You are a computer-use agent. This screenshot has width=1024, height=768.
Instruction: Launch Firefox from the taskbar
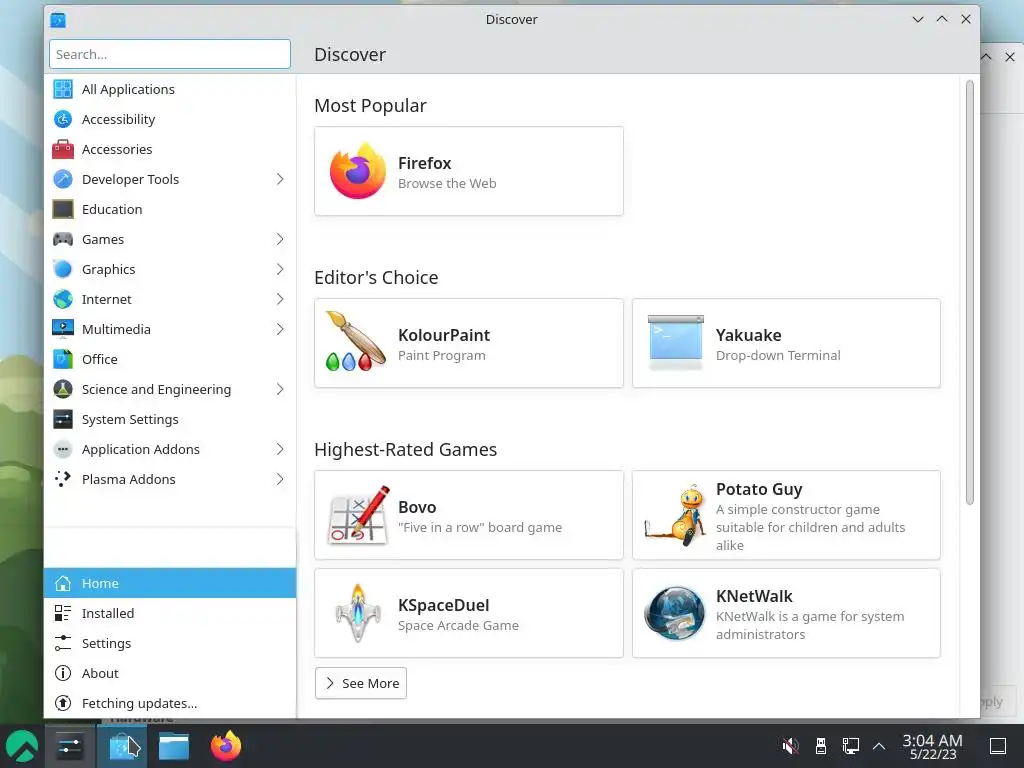(x=226, y=746)
